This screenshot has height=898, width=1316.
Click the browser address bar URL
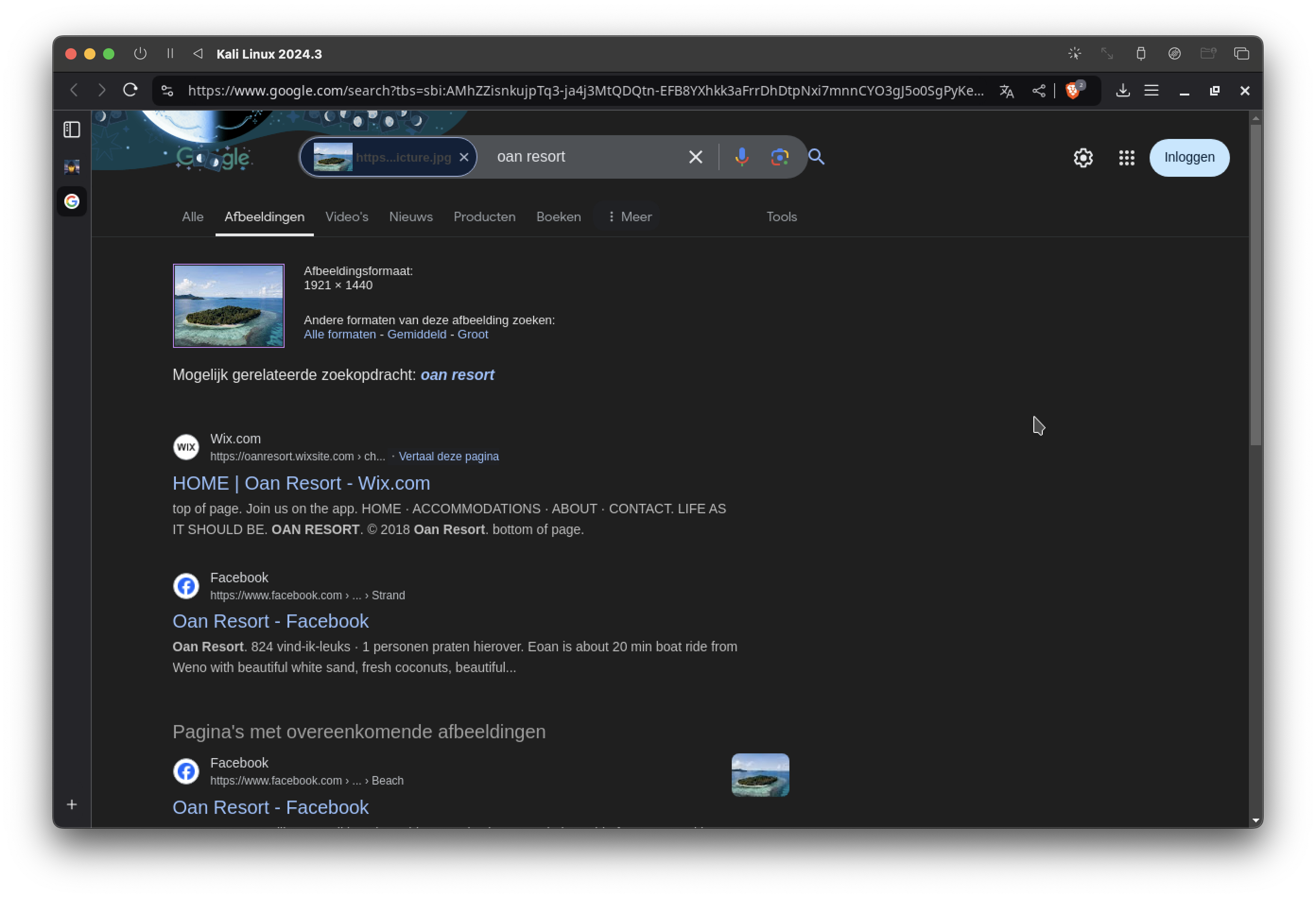(586, 91)
